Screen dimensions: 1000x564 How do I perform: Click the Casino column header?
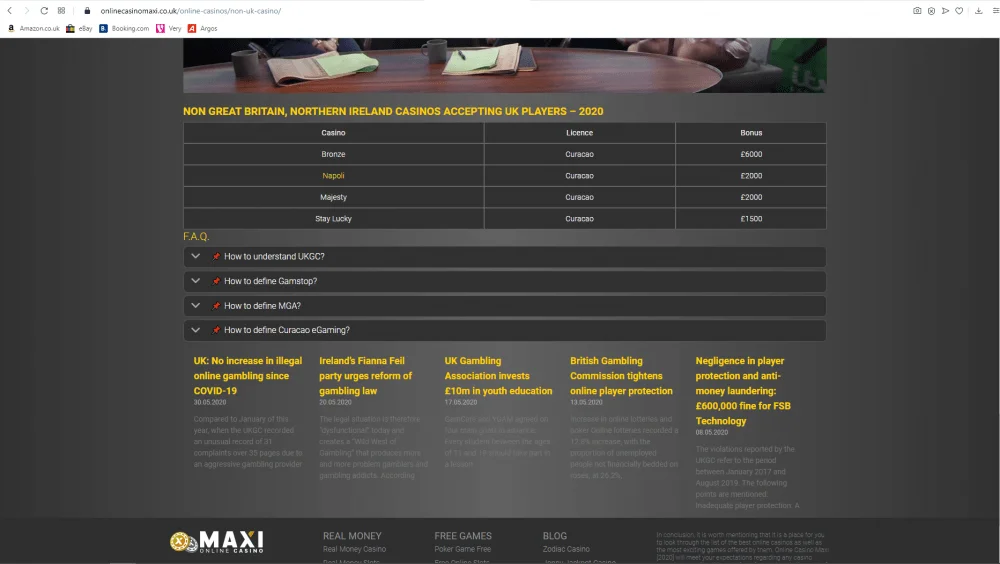click(x=333, y=133)
